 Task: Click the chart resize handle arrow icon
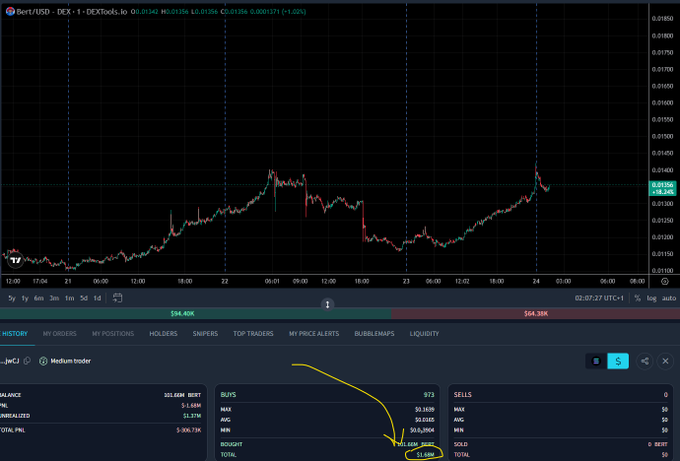coord(327,304)
